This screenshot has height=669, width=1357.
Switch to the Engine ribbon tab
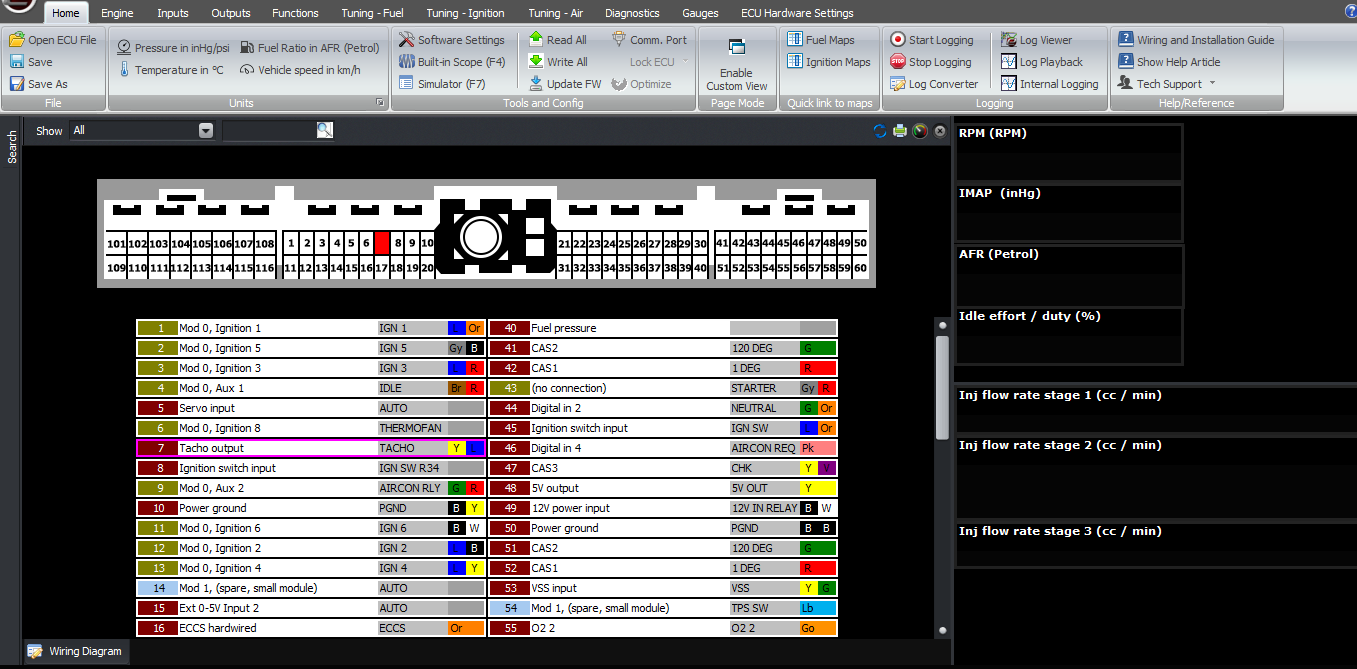pyautogui.click(x=117, y=13)
